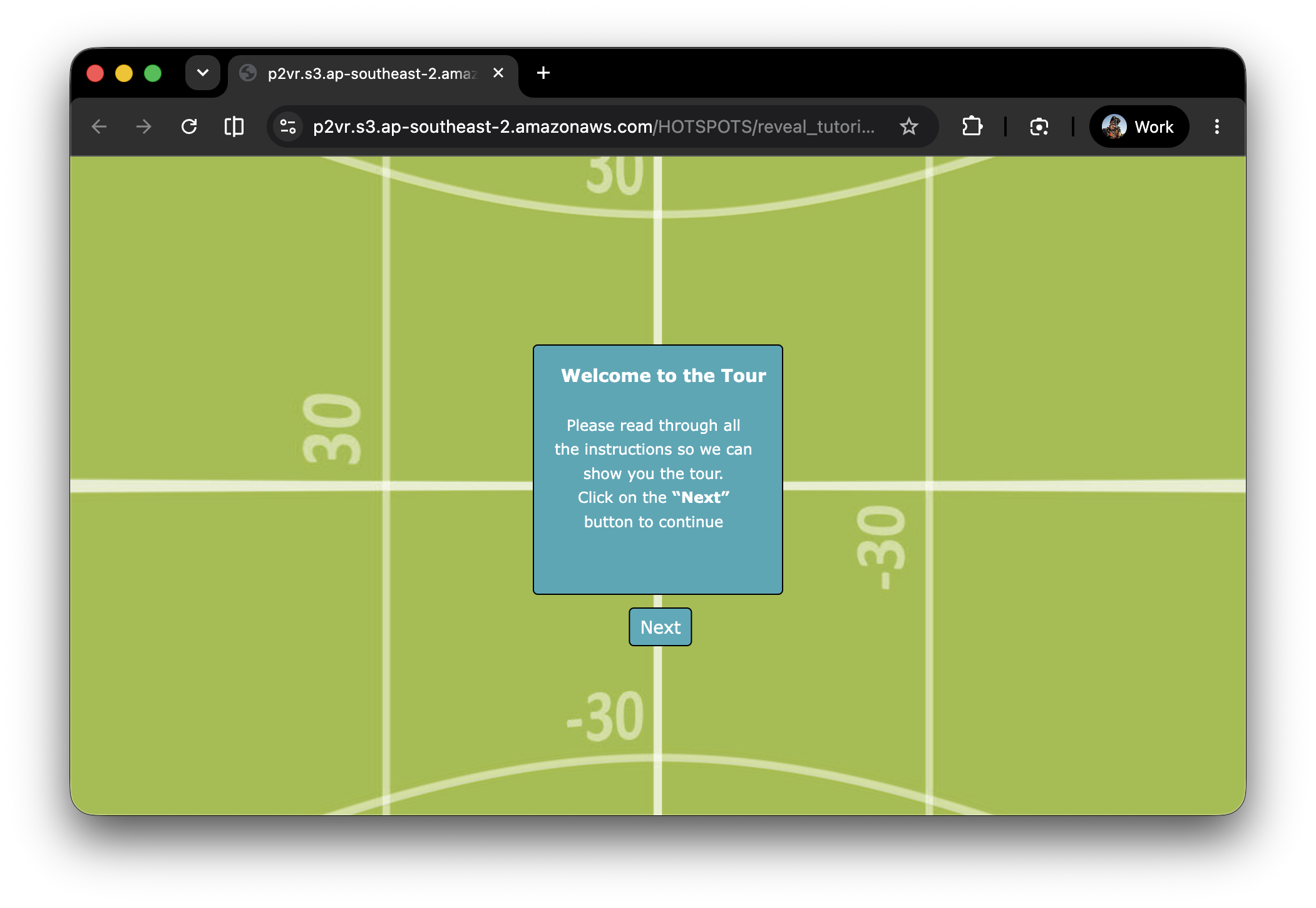Open the Extensions puzzle icon
Screen dimensions: 1316x908
[x=972, y=127]
